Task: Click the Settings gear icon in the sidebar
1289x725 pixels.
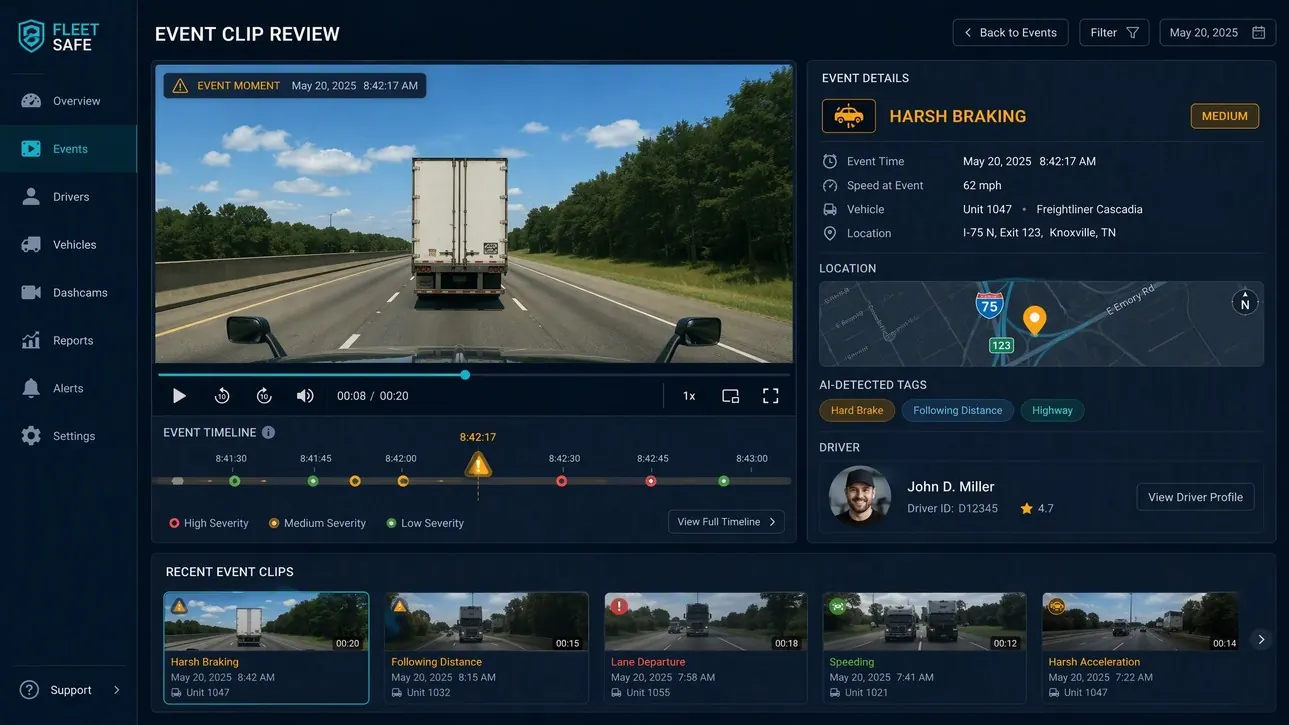Action: 31,436
